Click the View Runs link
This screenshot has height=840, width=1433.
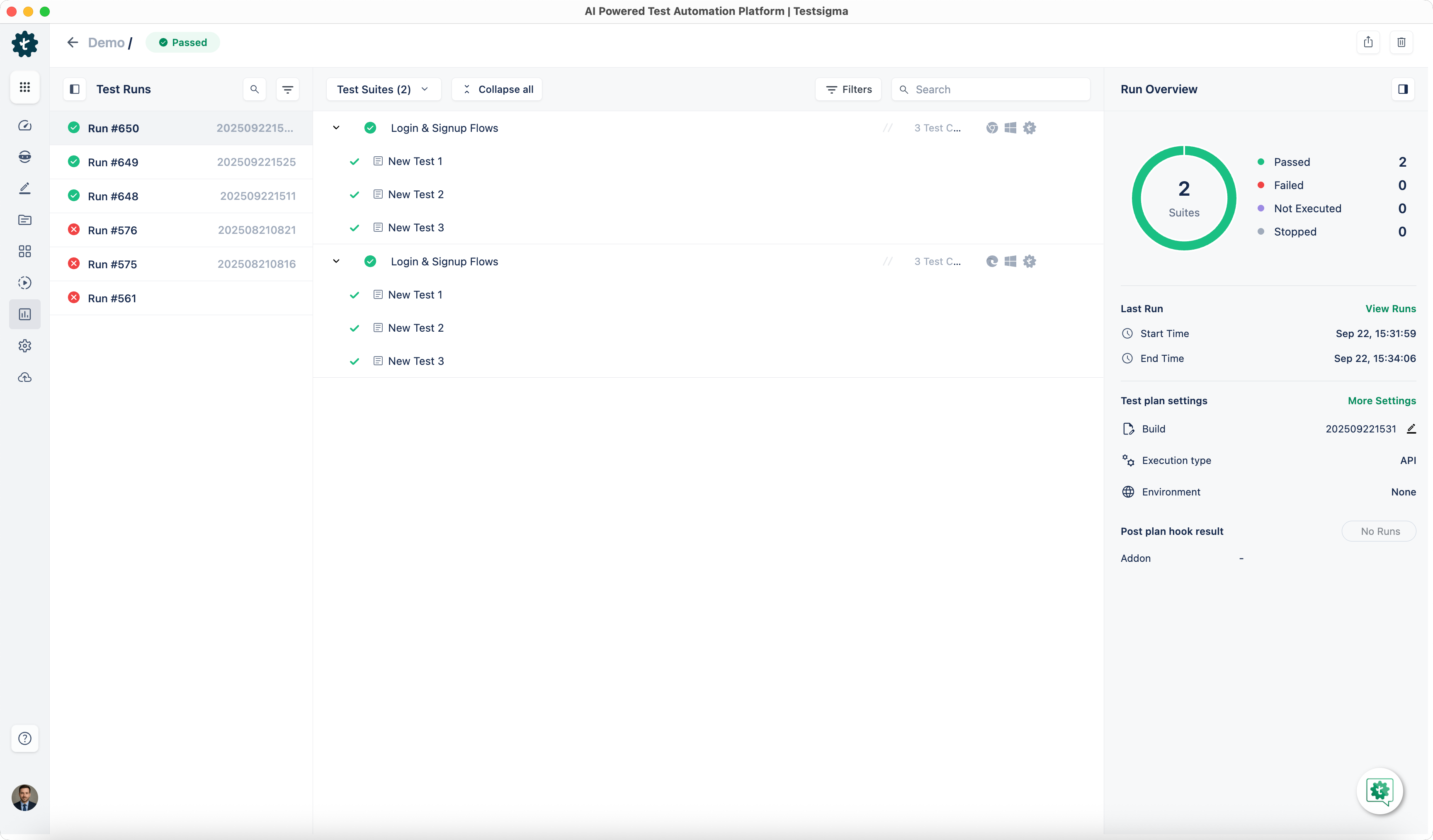click(x=1390, y=309)
